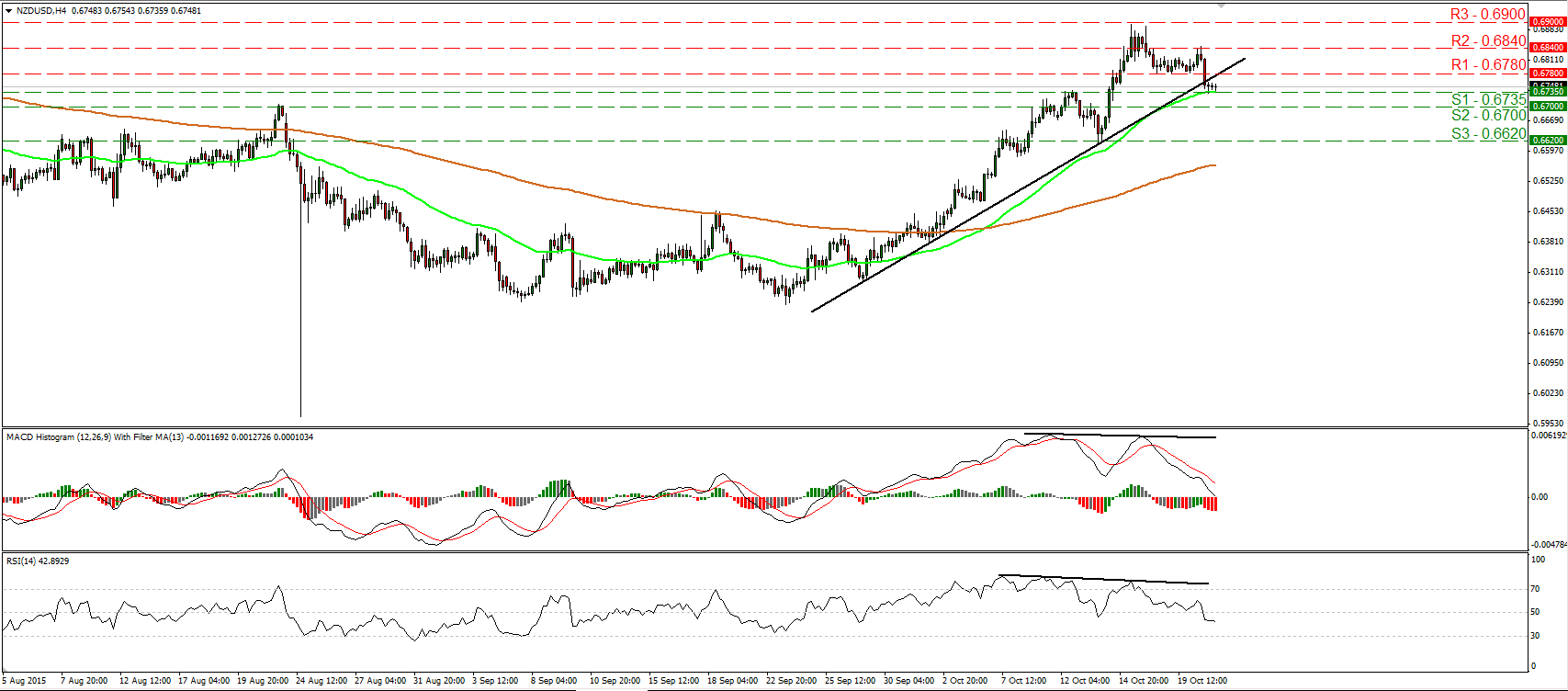Click the S3 - 0.6620 support label
This screenshot has width=1568, height=691.
coord(1488,133)
